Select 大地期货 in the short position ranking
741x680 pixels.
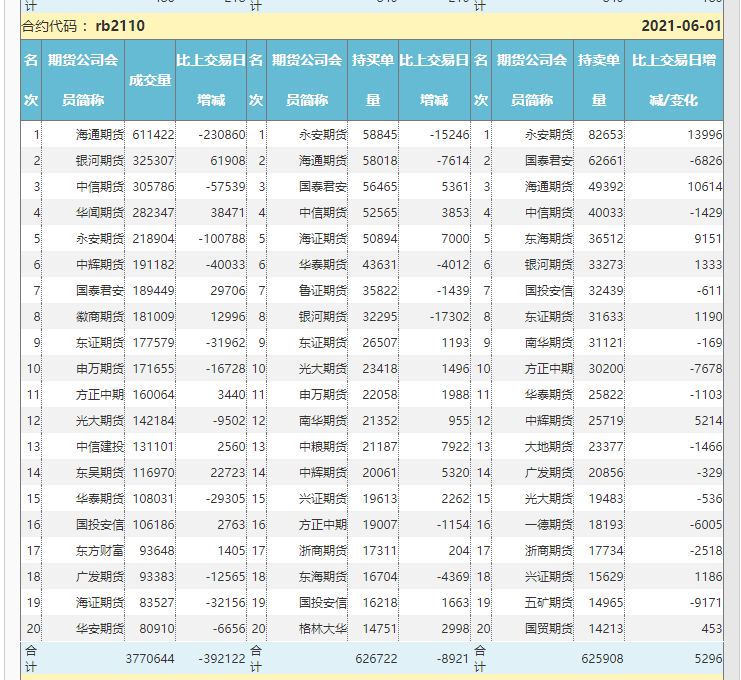pyautogui.click(x=548, y=446)
